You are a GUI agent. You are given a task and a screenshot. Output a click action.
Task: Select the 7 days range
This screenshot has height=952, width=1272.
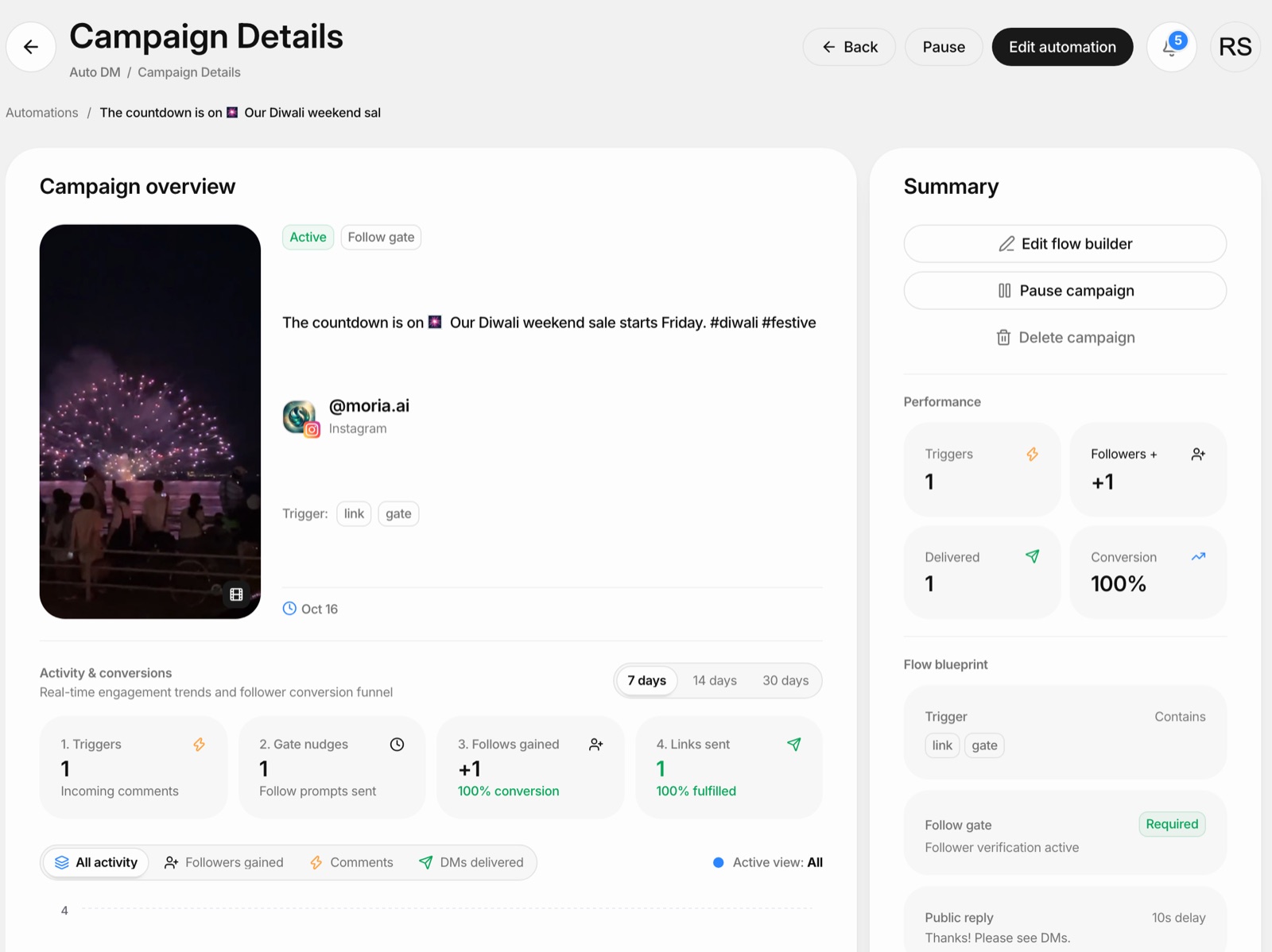tap(646, 680)
